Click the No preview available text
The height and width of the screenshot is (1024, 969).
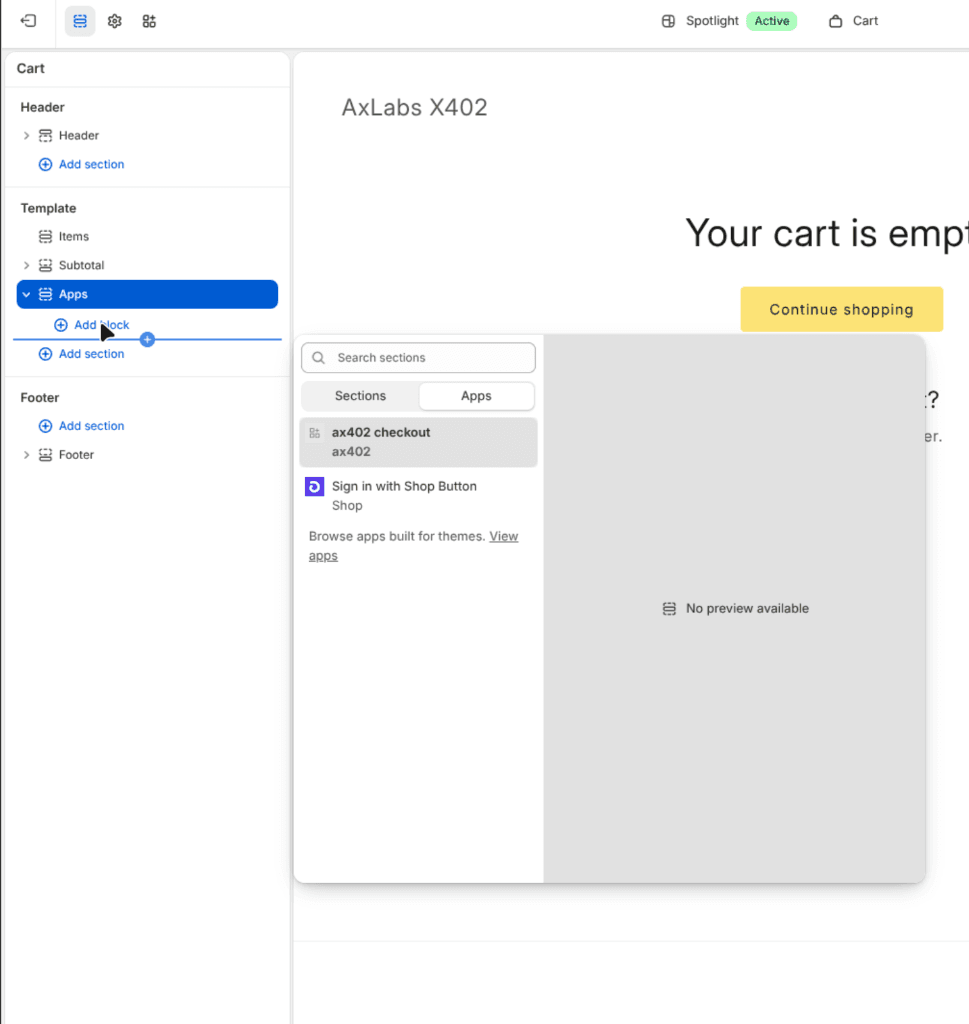747,609
